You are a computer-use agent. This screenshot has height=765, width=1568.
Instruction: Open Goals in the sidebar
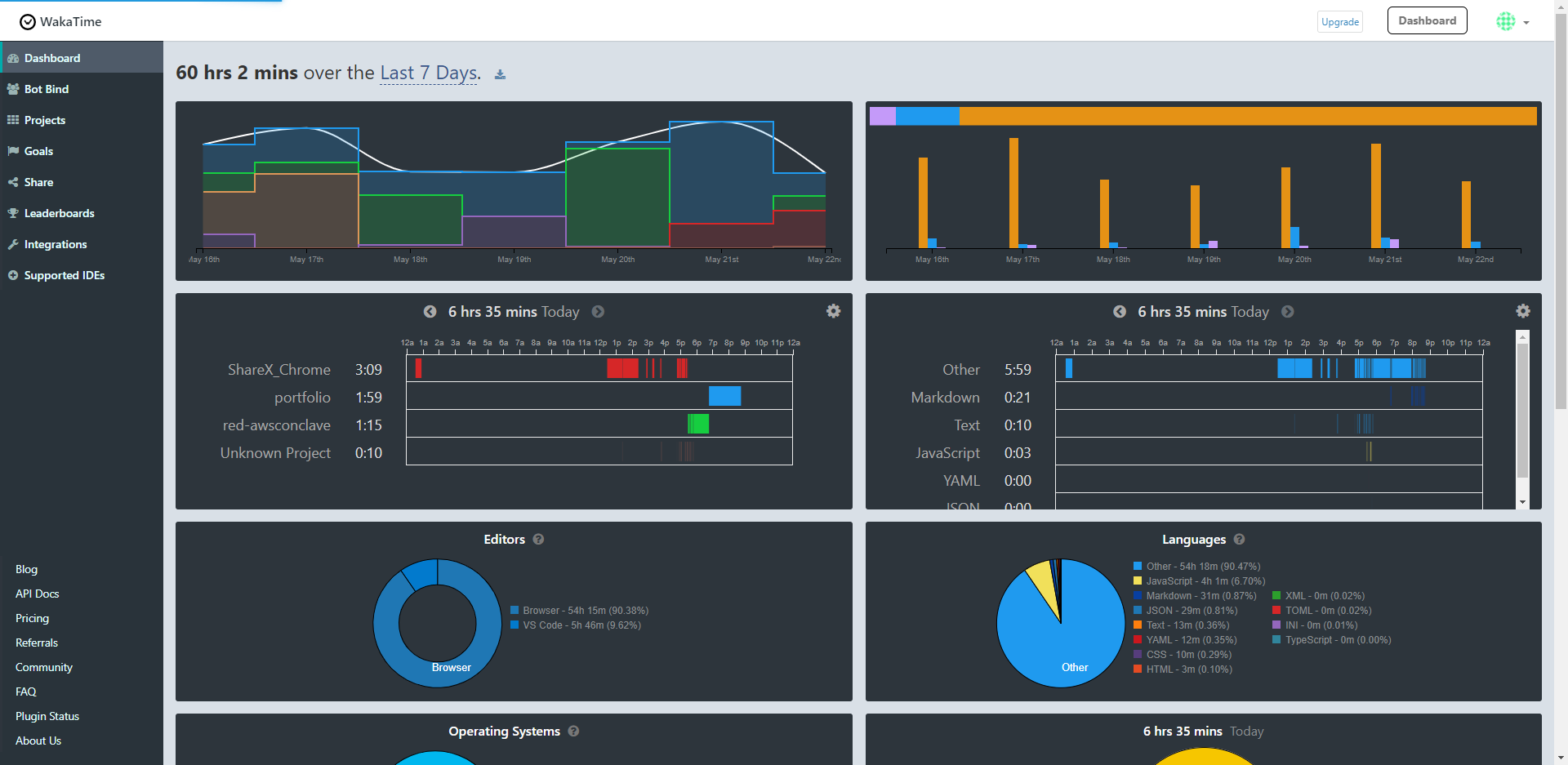click(82, 151)
